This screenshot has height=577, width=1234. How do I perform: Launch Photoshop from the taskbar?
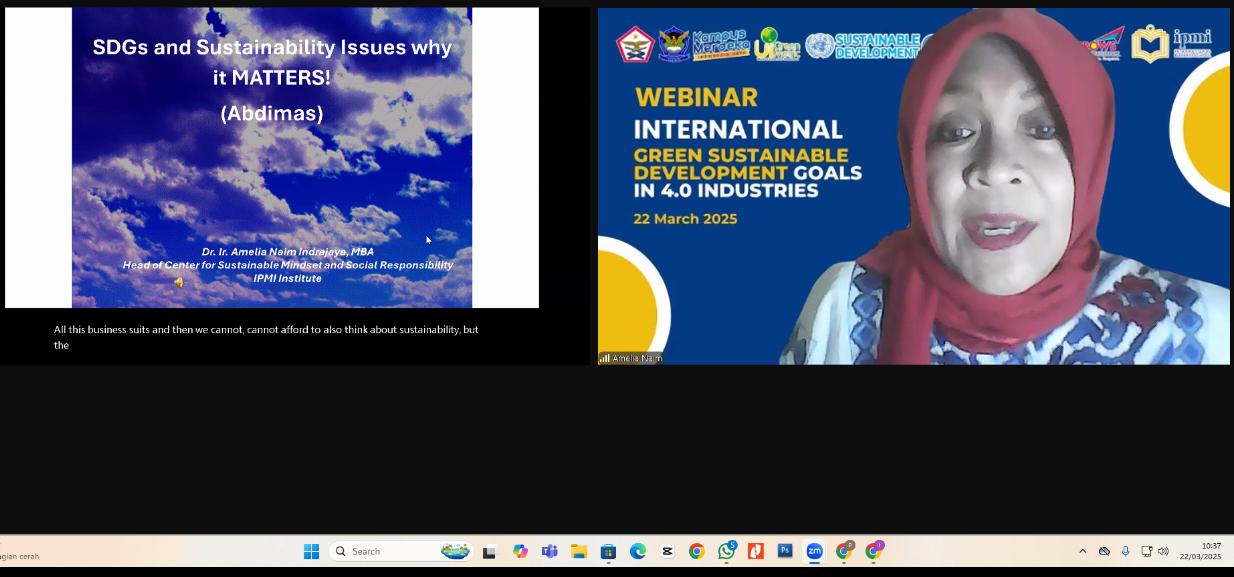pos(785,551)
